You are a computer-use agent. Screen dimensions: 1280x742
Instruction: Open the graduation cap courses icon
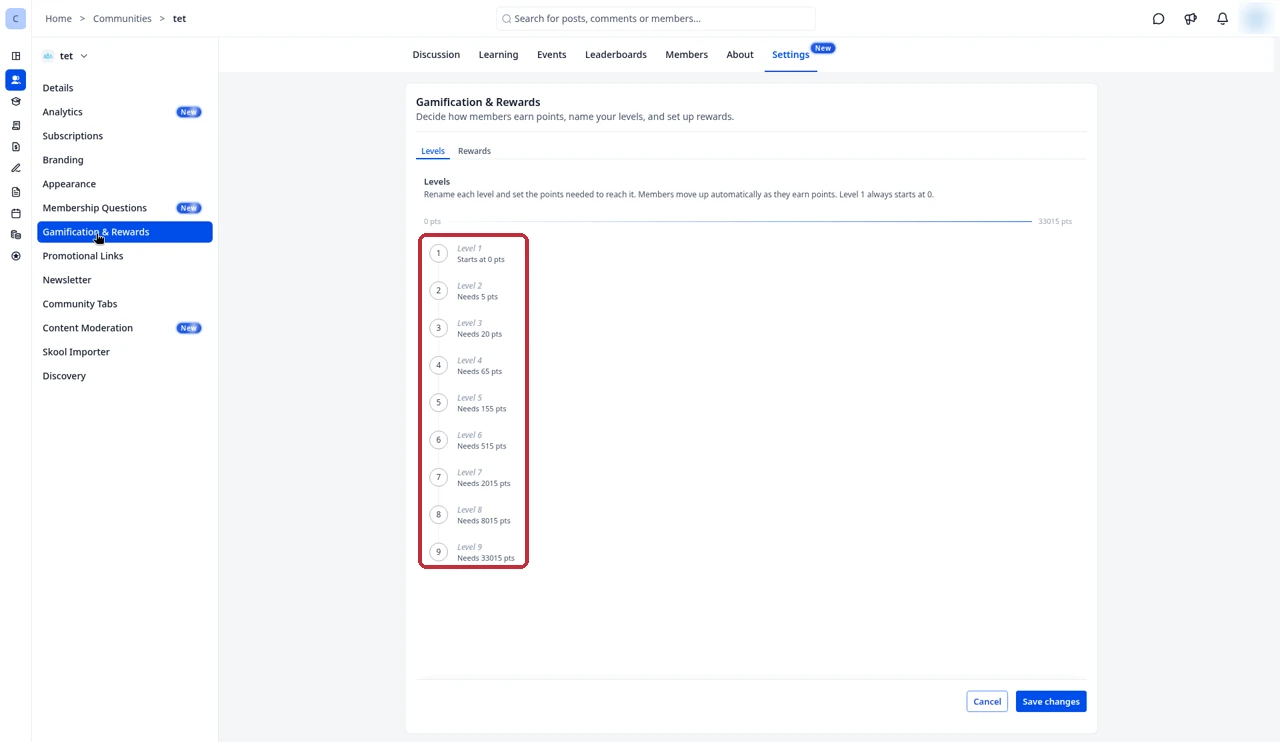pos(15,101)
